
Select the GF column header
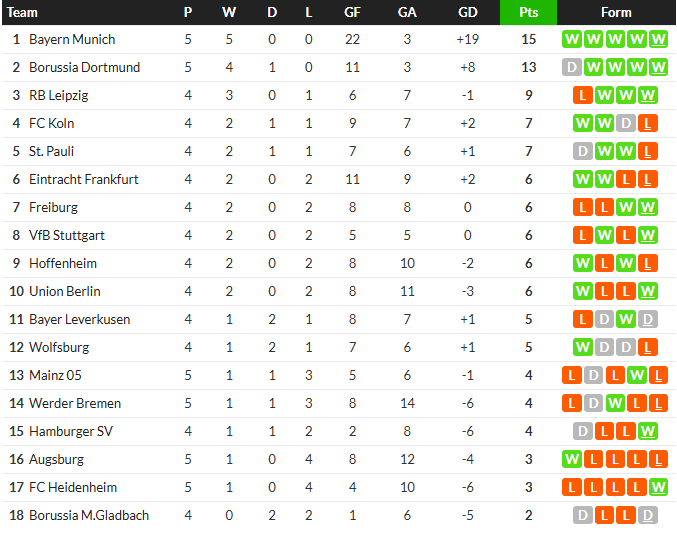point(352,12)
